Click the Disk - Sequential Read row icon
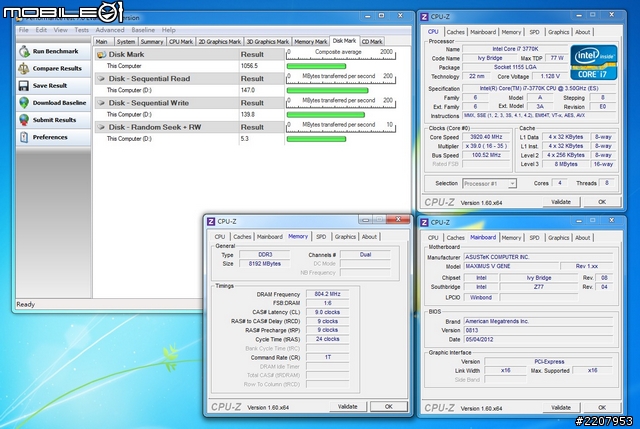This screenshot has height=429, width=640. click(101, 78)
